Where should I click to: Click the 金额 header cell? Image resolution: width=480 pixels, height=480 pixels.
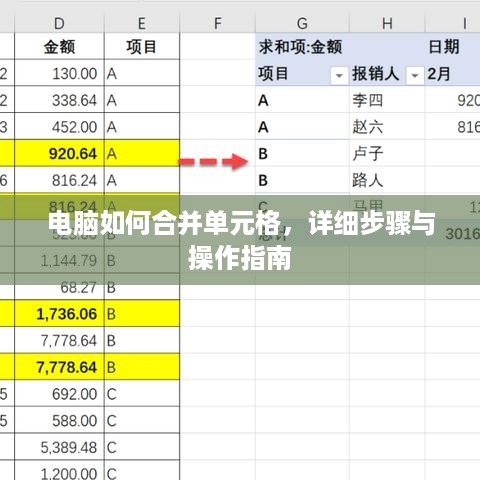pyautogui.click(x=59, y=46)
